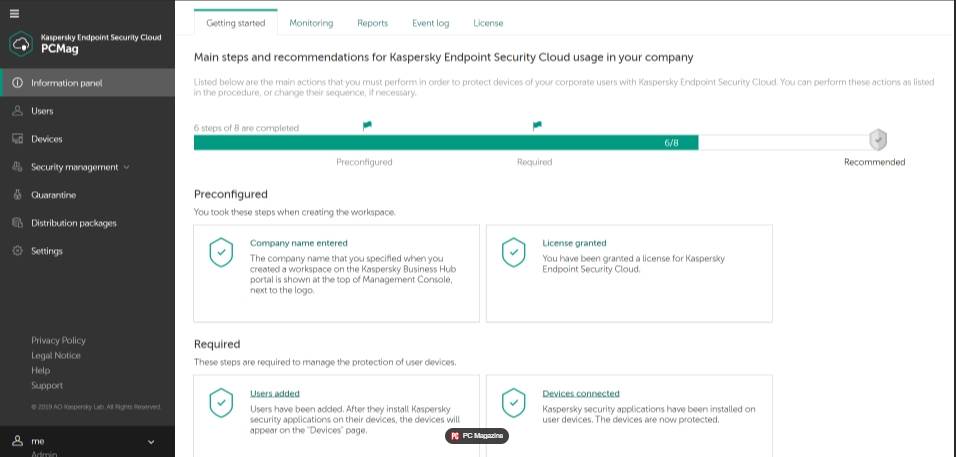
Task: Open the Legal Notice link
Action: [55, 355]
